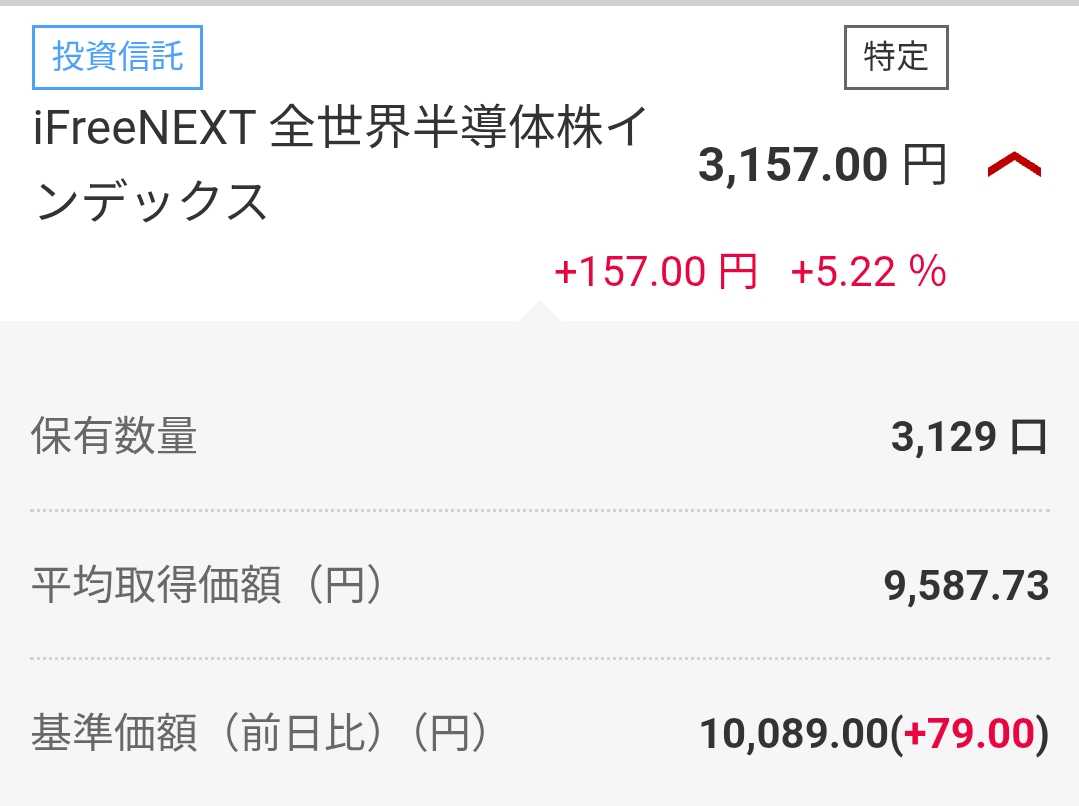
Task: Select the 平均取得価額（円） label
Action: click(207, 586)
